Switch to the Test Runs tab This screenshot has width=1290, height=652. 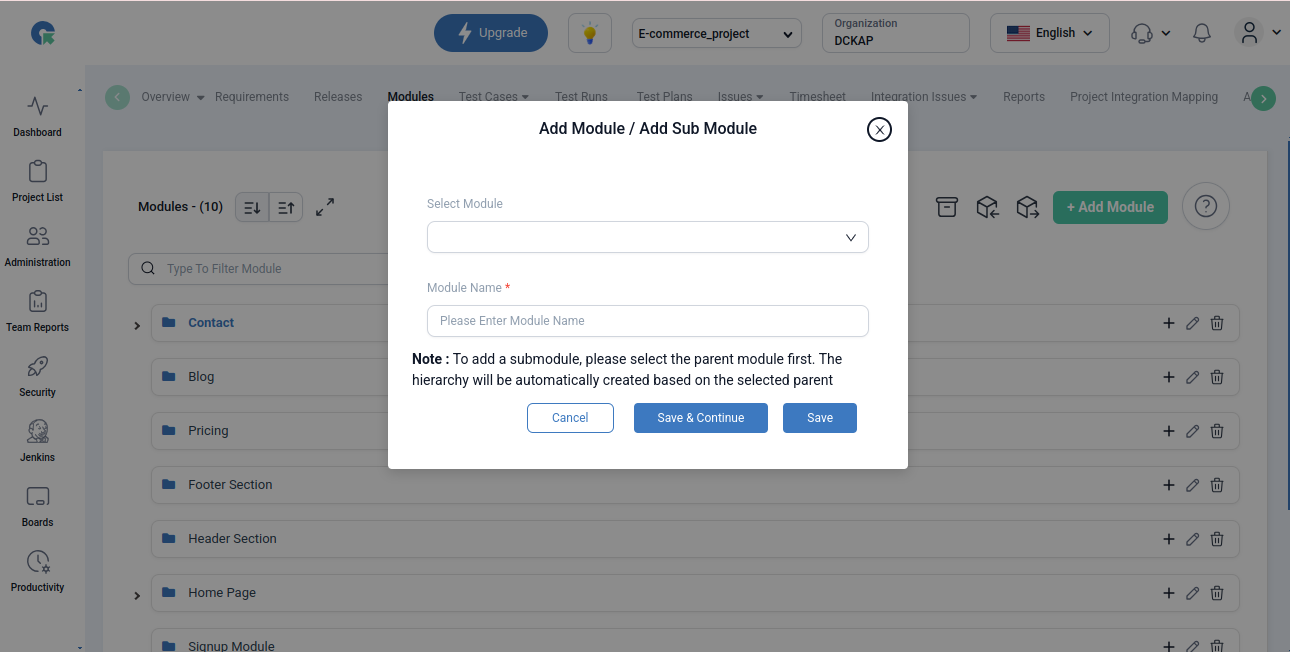tap(581, 97)
